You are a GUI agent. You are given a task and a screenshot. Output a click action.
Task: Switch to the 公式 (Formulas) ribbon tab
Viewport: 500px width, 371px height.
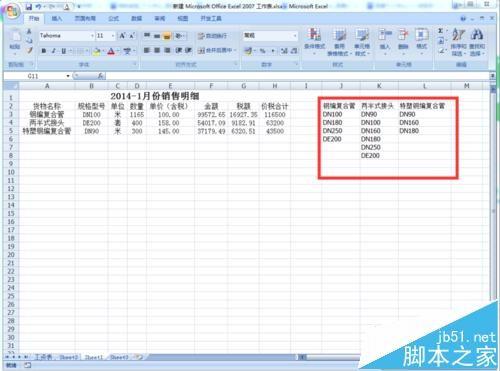click(x=113, y=18)
